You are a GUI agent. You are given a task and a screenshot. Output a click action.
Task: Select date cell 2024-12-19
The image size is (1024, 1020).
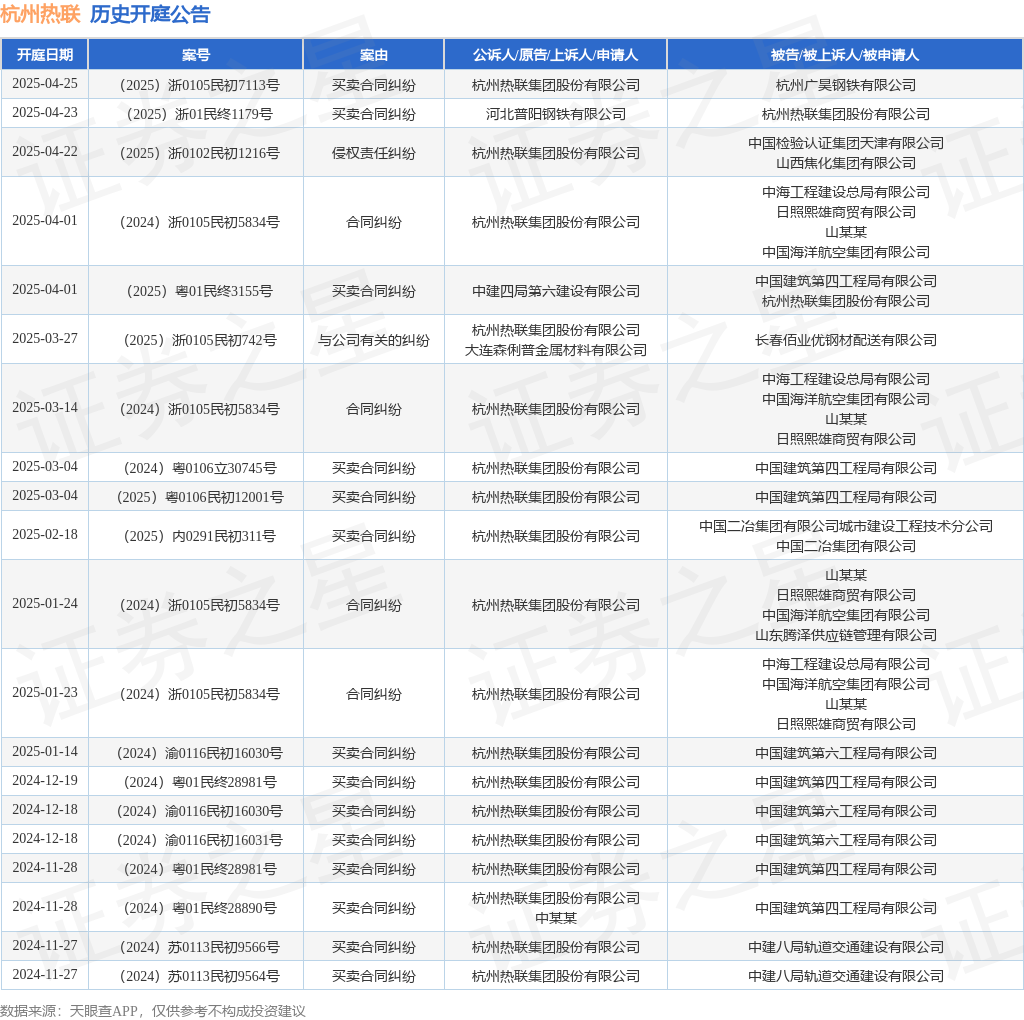pyautogui.click(x=44, y=780)
